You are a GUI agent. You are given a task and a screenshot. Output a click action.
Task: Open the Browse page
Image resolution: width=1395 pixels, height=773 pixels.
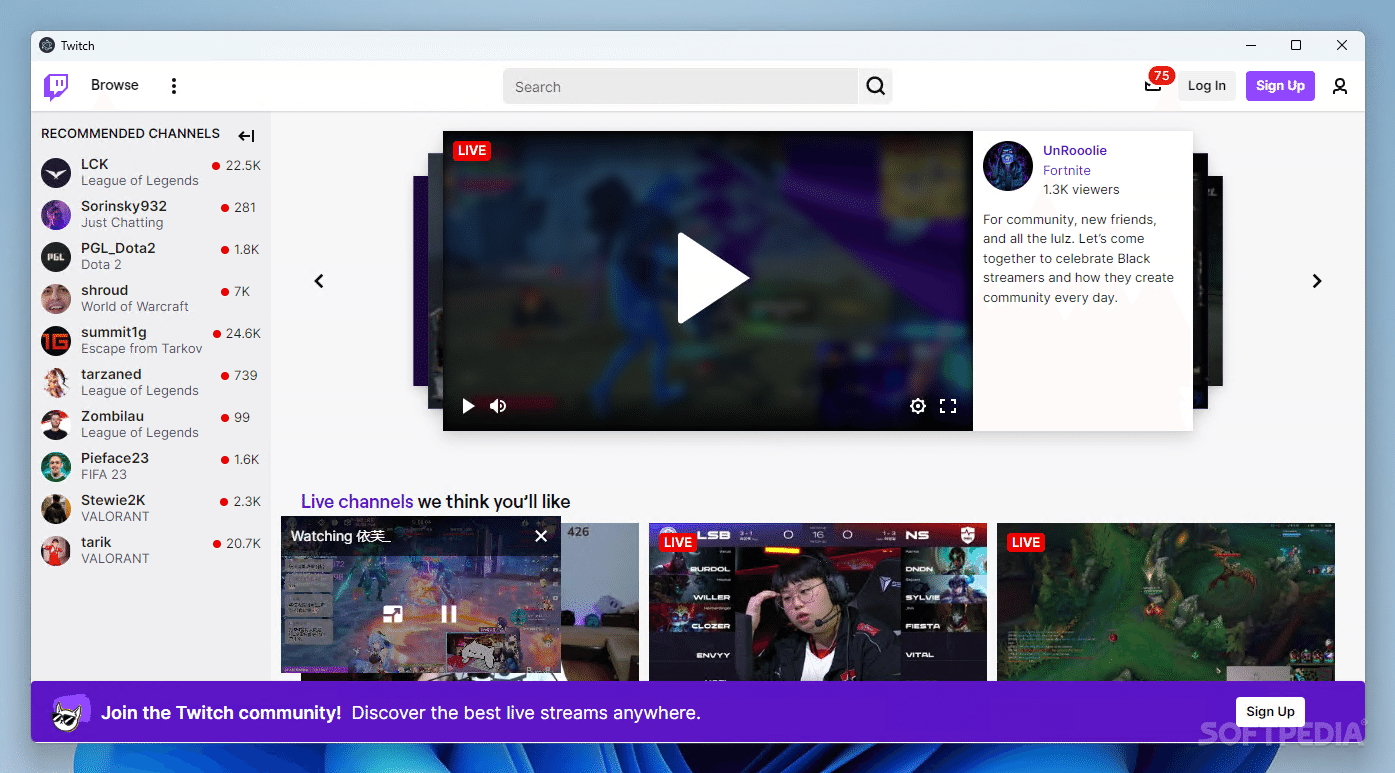click(115, 85)
